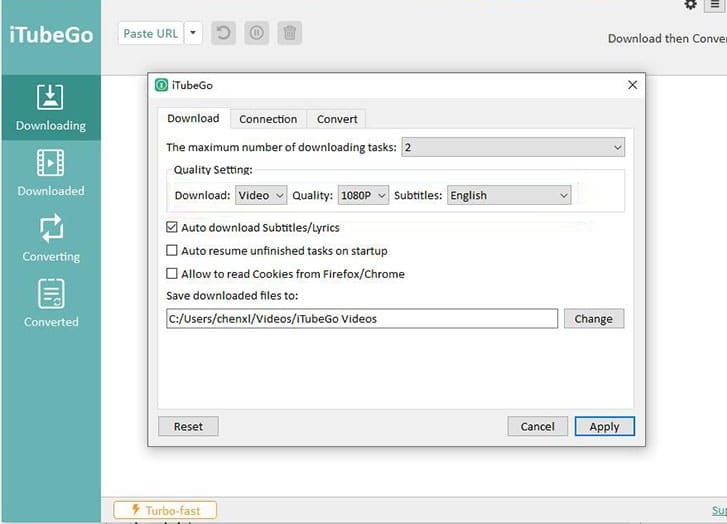Open the Subtitles English dropdown
727x524 pixels.
coord(509,195)
